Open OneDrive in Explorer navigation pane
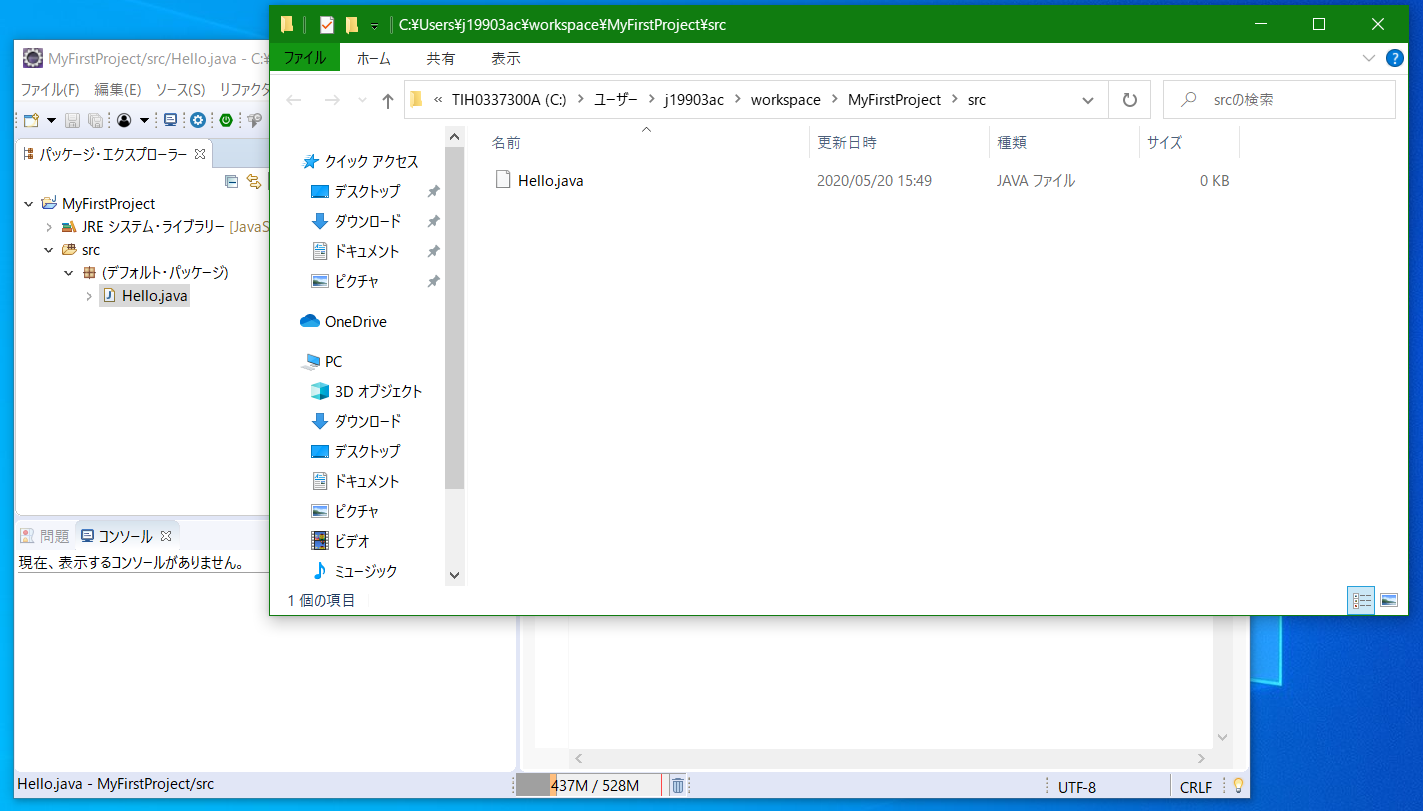1423x811 pixels. pyautogui.click(x=355, y=321)
